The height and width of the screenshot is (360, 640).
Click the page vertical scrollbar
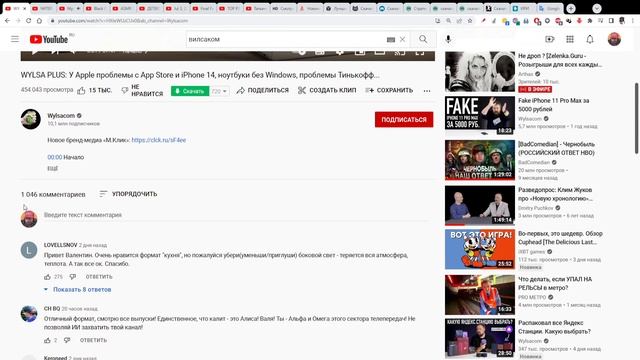(636, 118)
